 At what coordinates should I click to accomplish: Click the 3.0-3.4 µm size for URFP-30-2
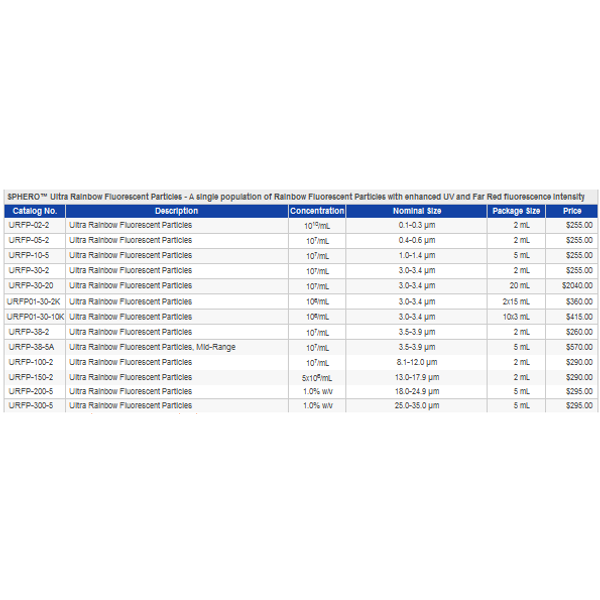pyautogui.click(x=417, y=271)
